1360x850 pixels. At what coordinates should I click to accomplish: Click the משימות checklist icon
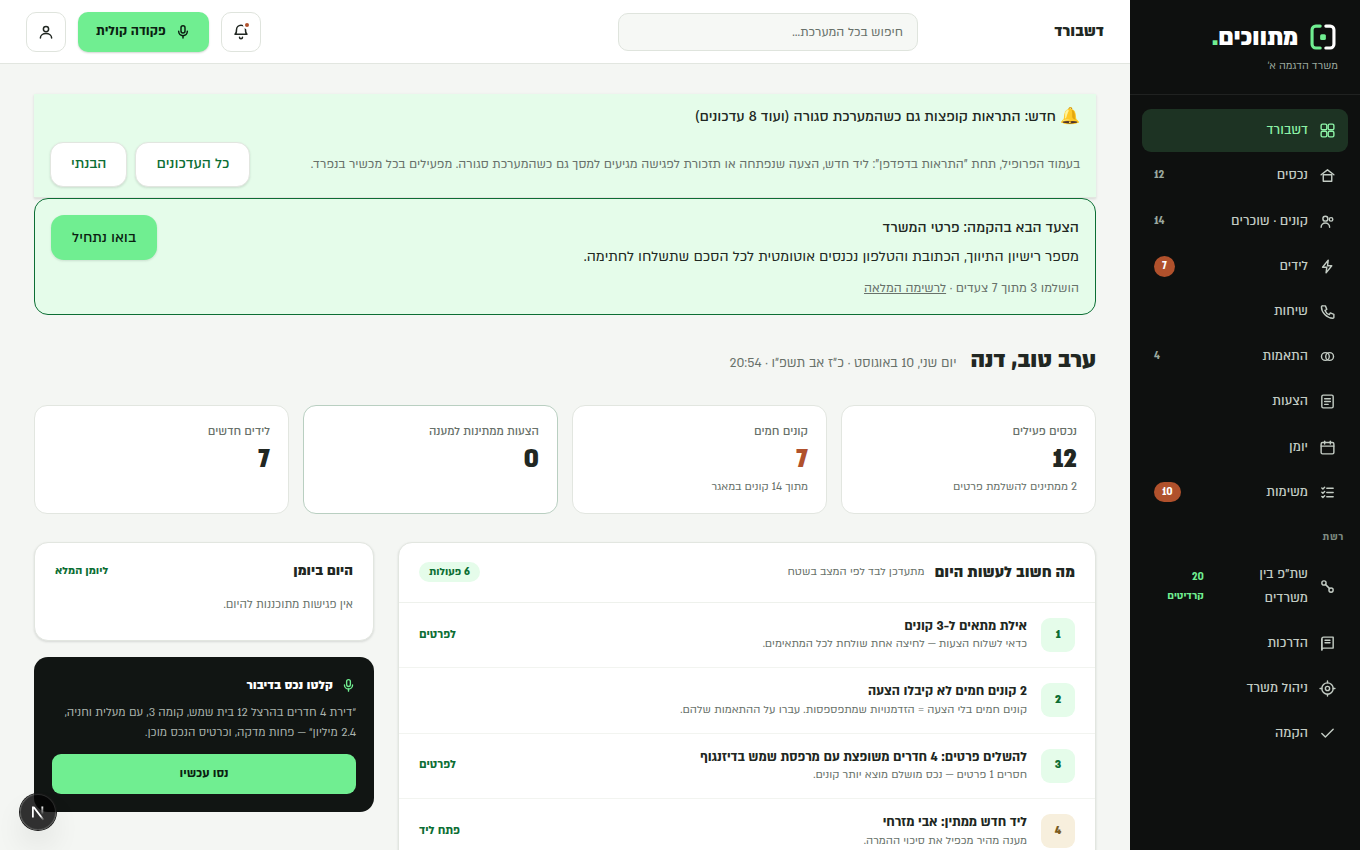click(1327, 492)
